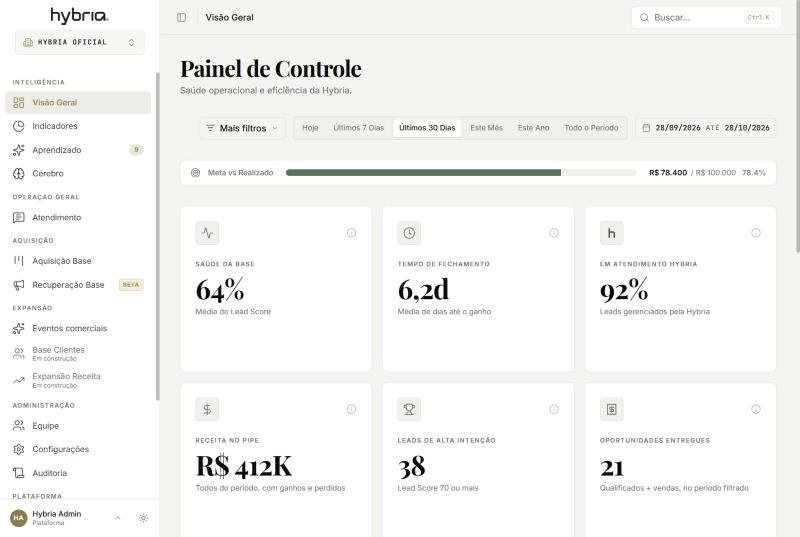Click the Visão Geral grid icon
The image size is (800, 537).
click(x=19, y=103)
